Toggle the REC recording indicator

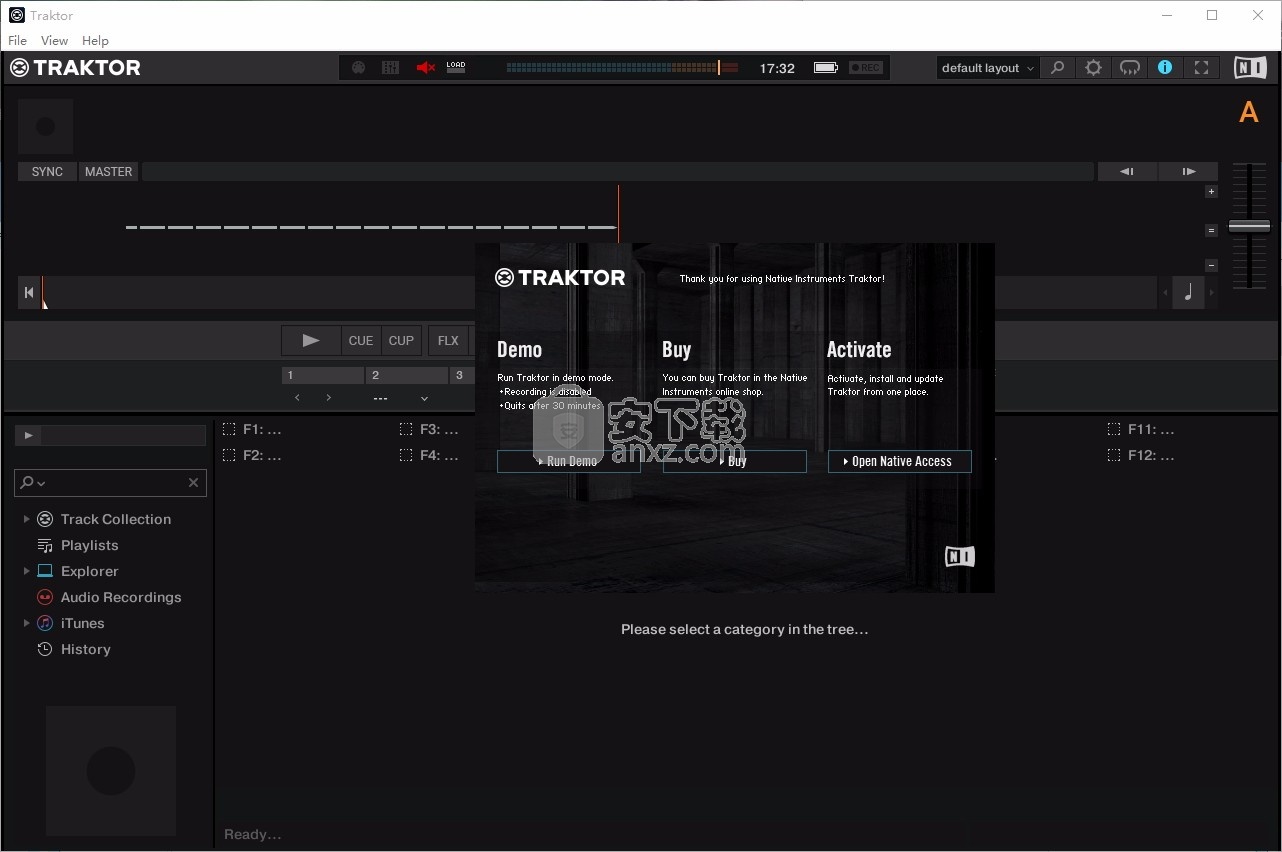click(x=866, y=68)
